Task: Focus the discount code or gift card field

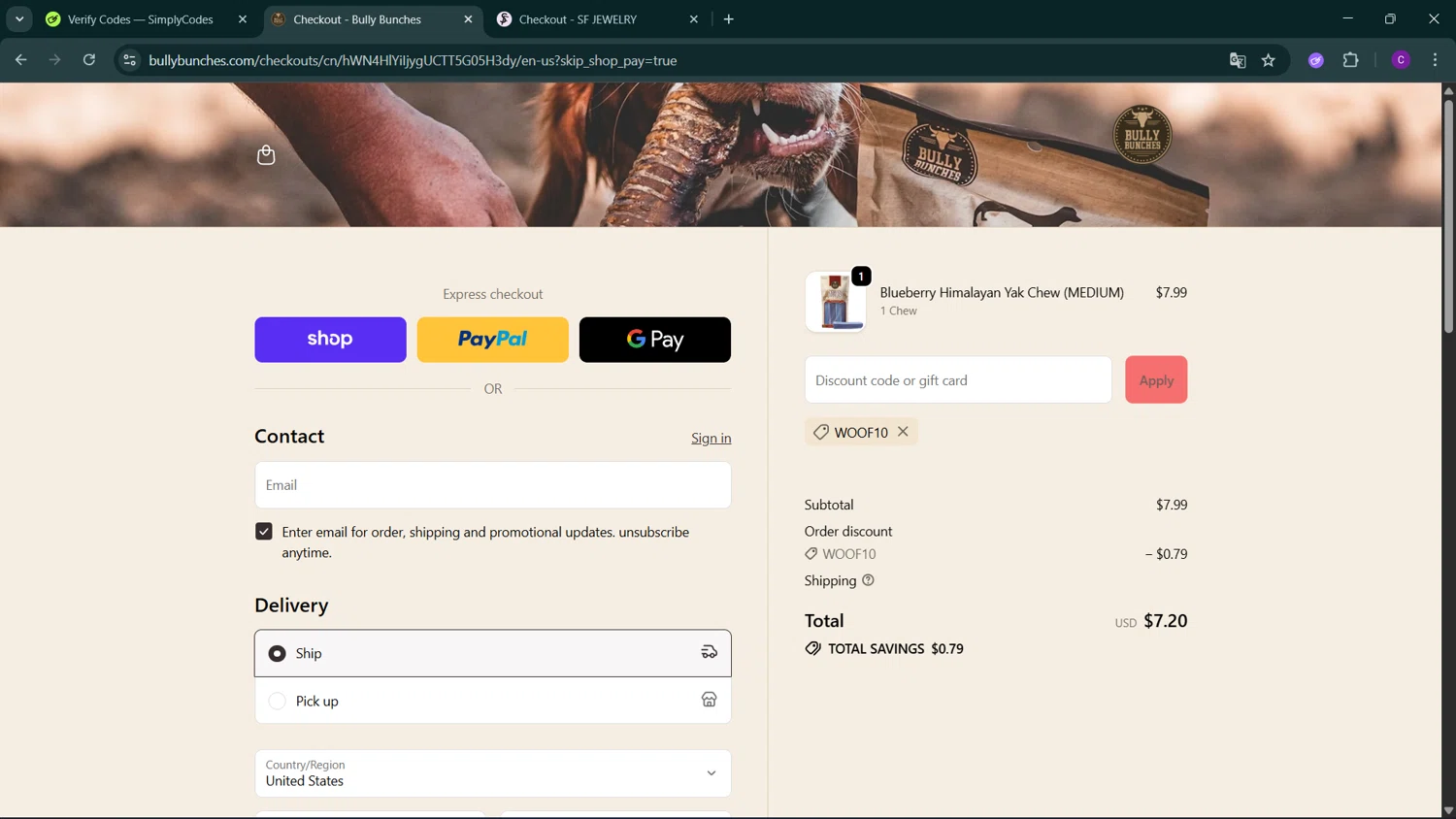Action: (958, 380)
